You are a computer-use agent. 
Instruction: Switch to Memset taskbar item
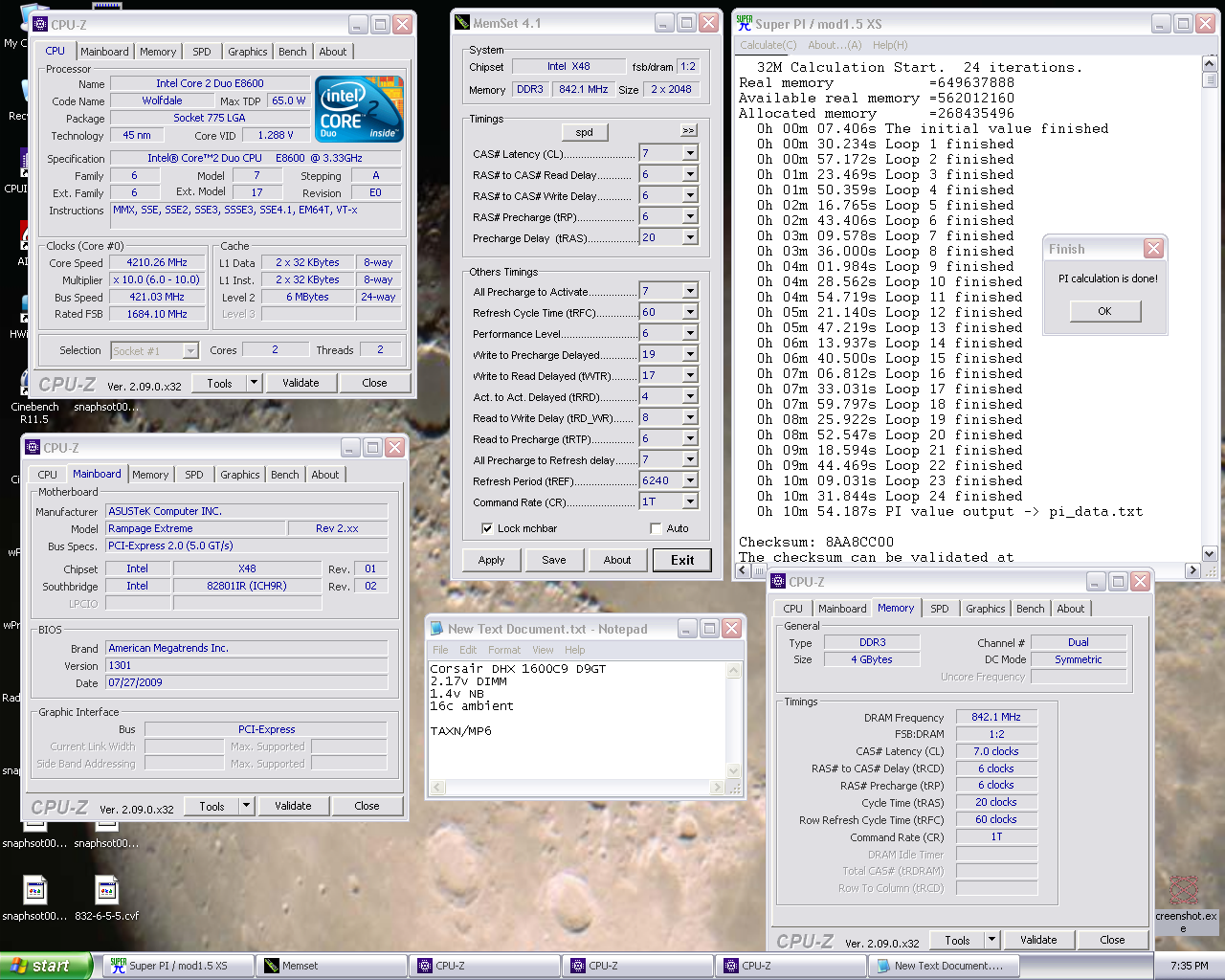pos(331,966)
